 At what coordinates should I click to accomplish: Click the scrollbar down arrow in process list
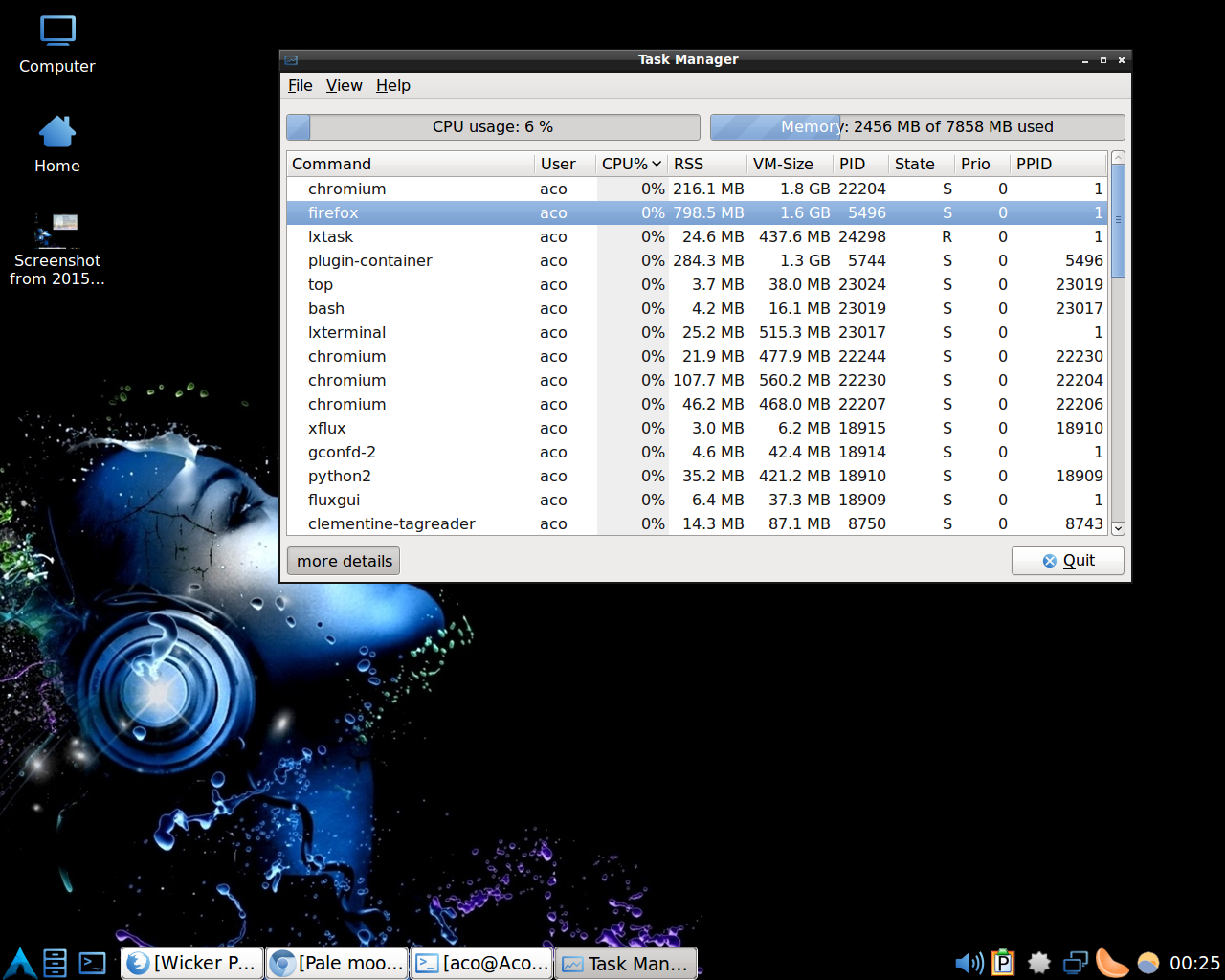(x=1118, y=528)
